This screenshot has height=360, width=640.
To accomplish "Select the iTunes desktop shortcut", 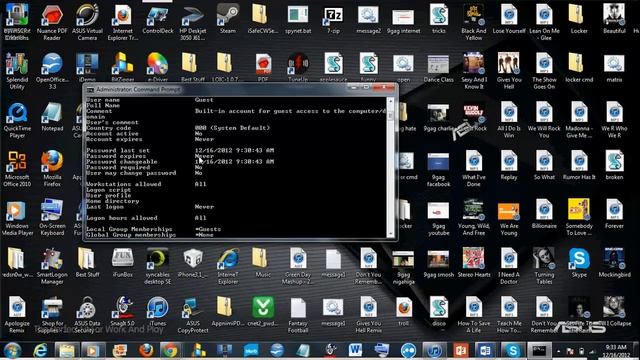I will click(158, 311).
